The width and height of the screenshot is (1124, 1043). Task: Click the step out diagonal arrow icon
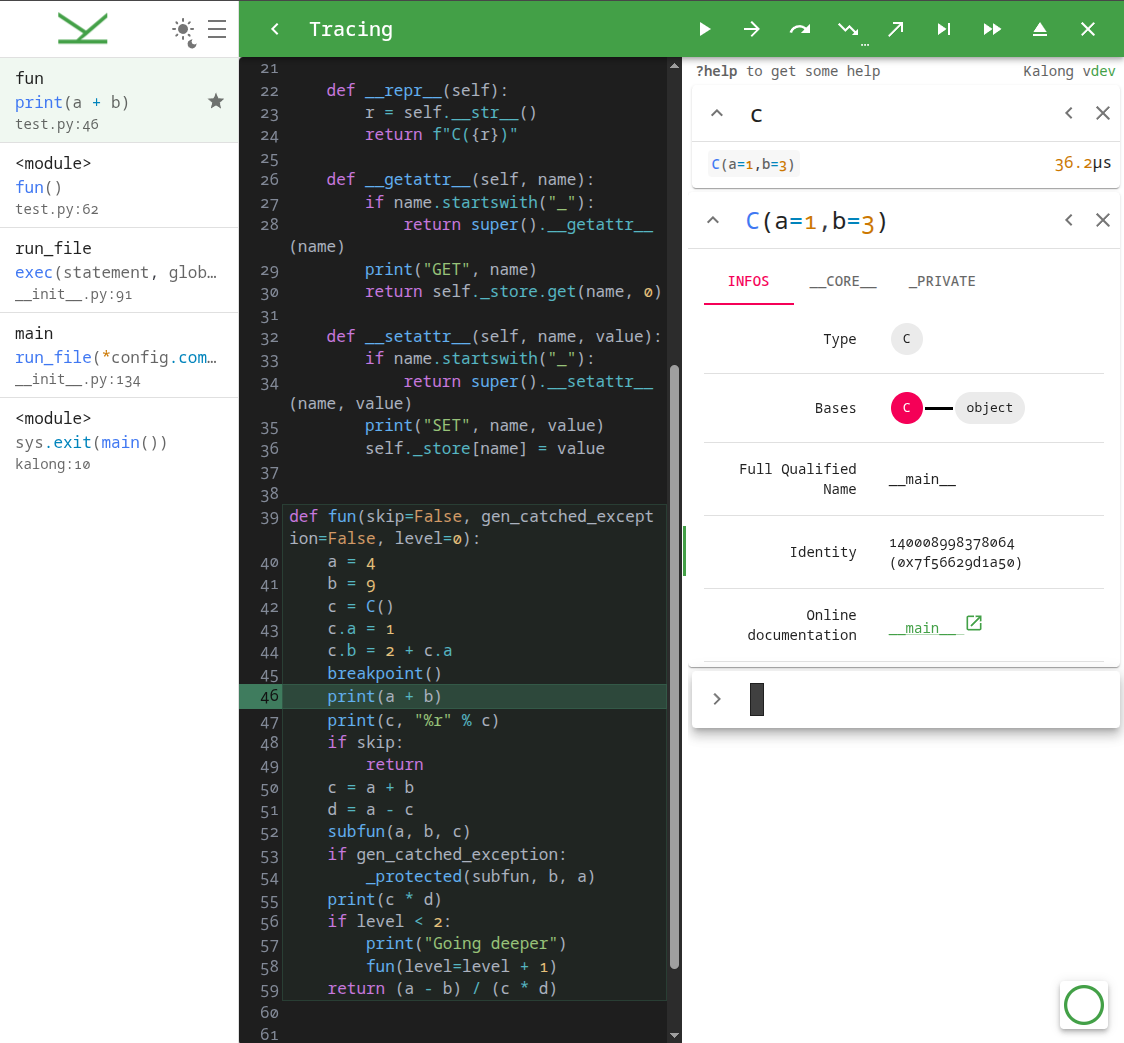coord(895,29)
